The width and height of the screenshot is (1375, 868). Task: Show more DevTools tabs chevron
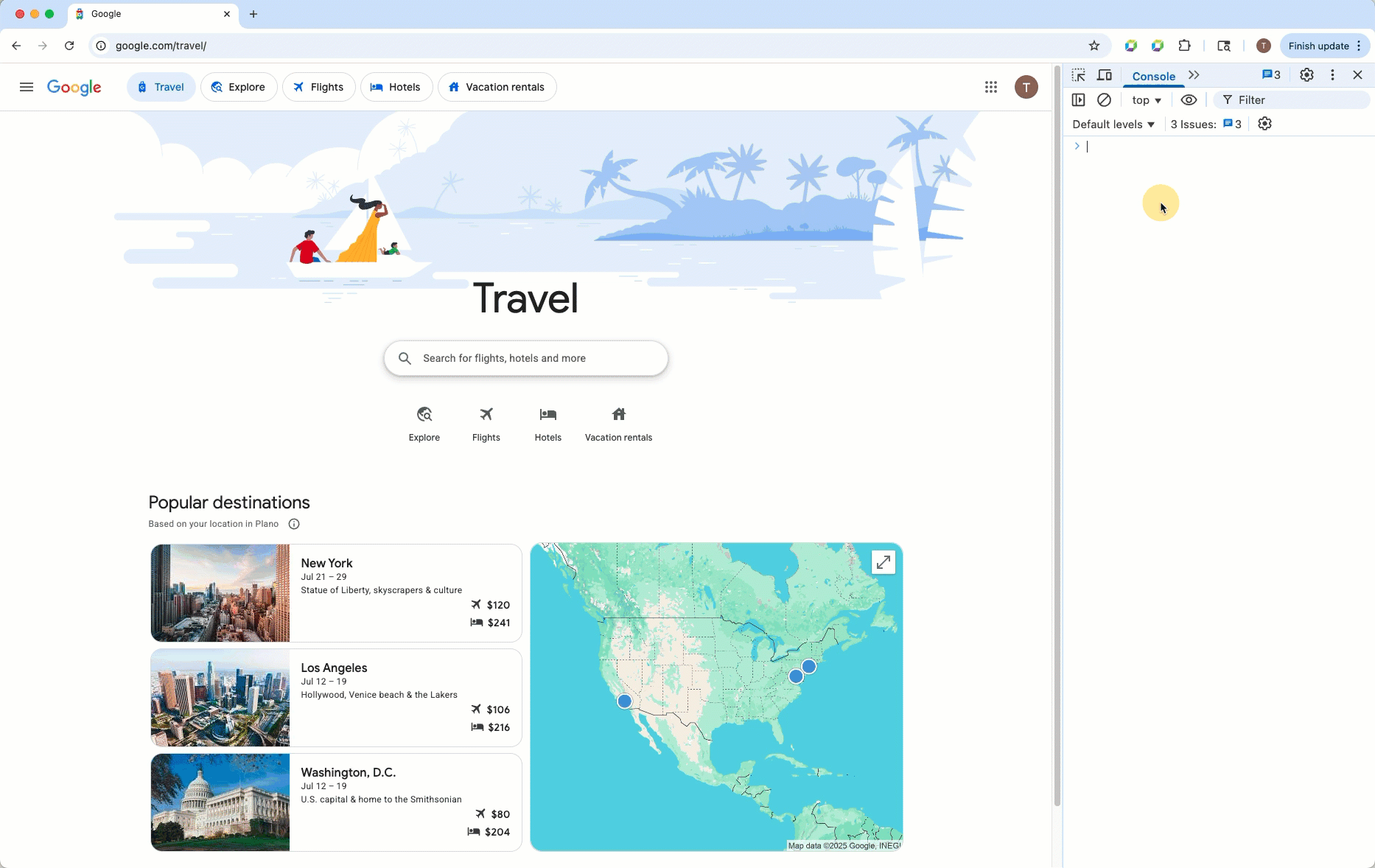[x=1194, y=75]
